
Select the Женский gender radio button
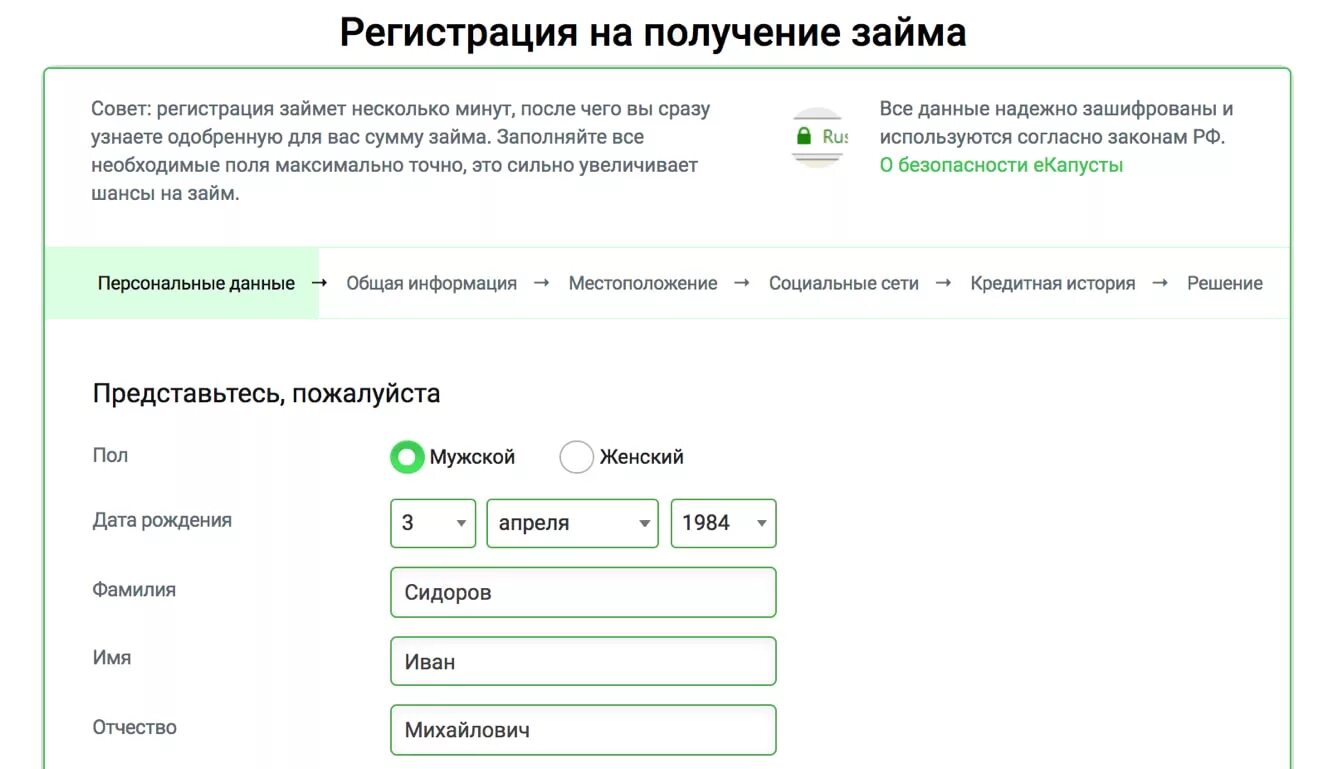(x=576, y=457)
